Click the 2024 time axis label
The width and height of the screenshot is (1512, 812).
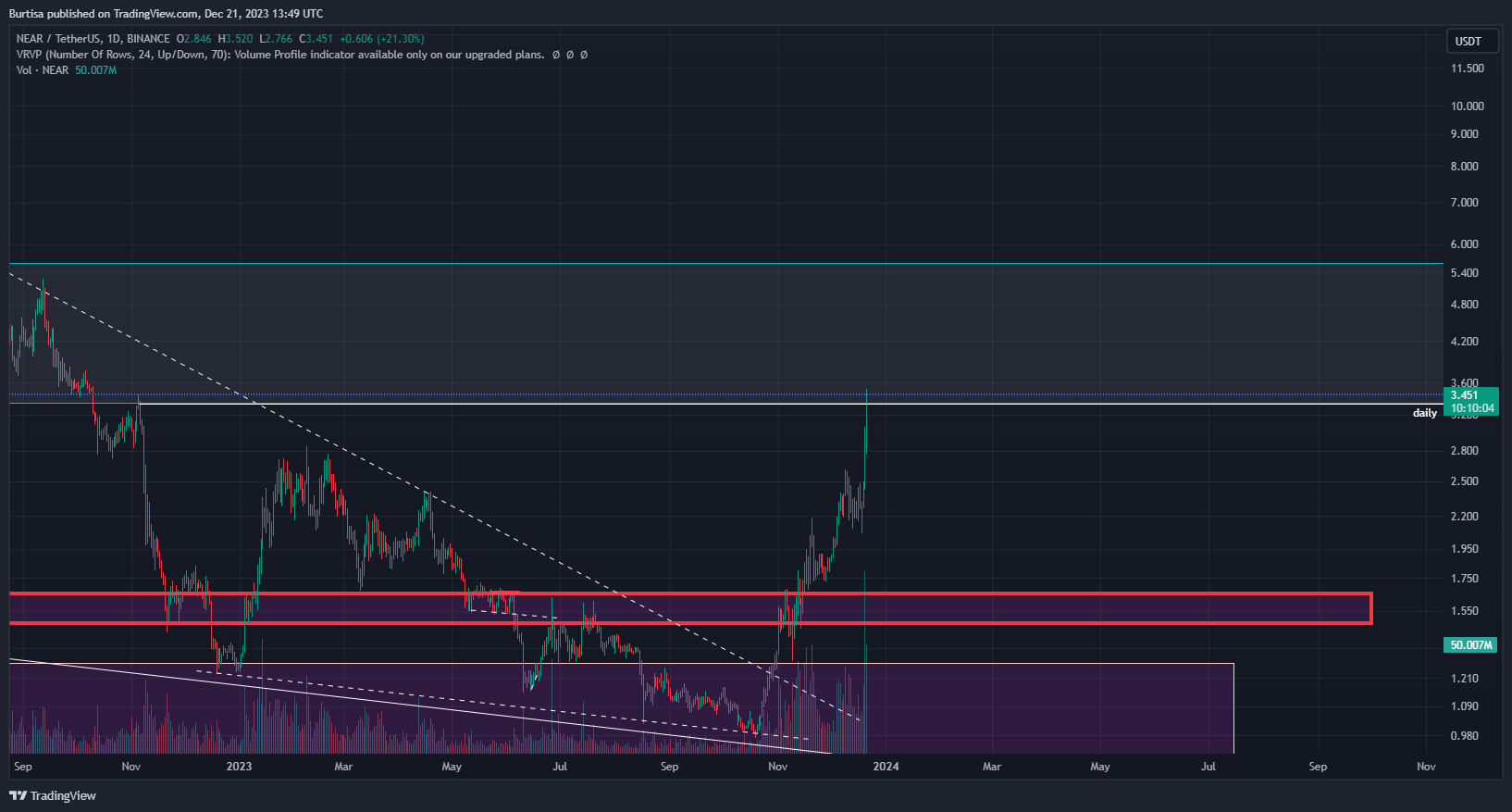click(x=886, y=767)
